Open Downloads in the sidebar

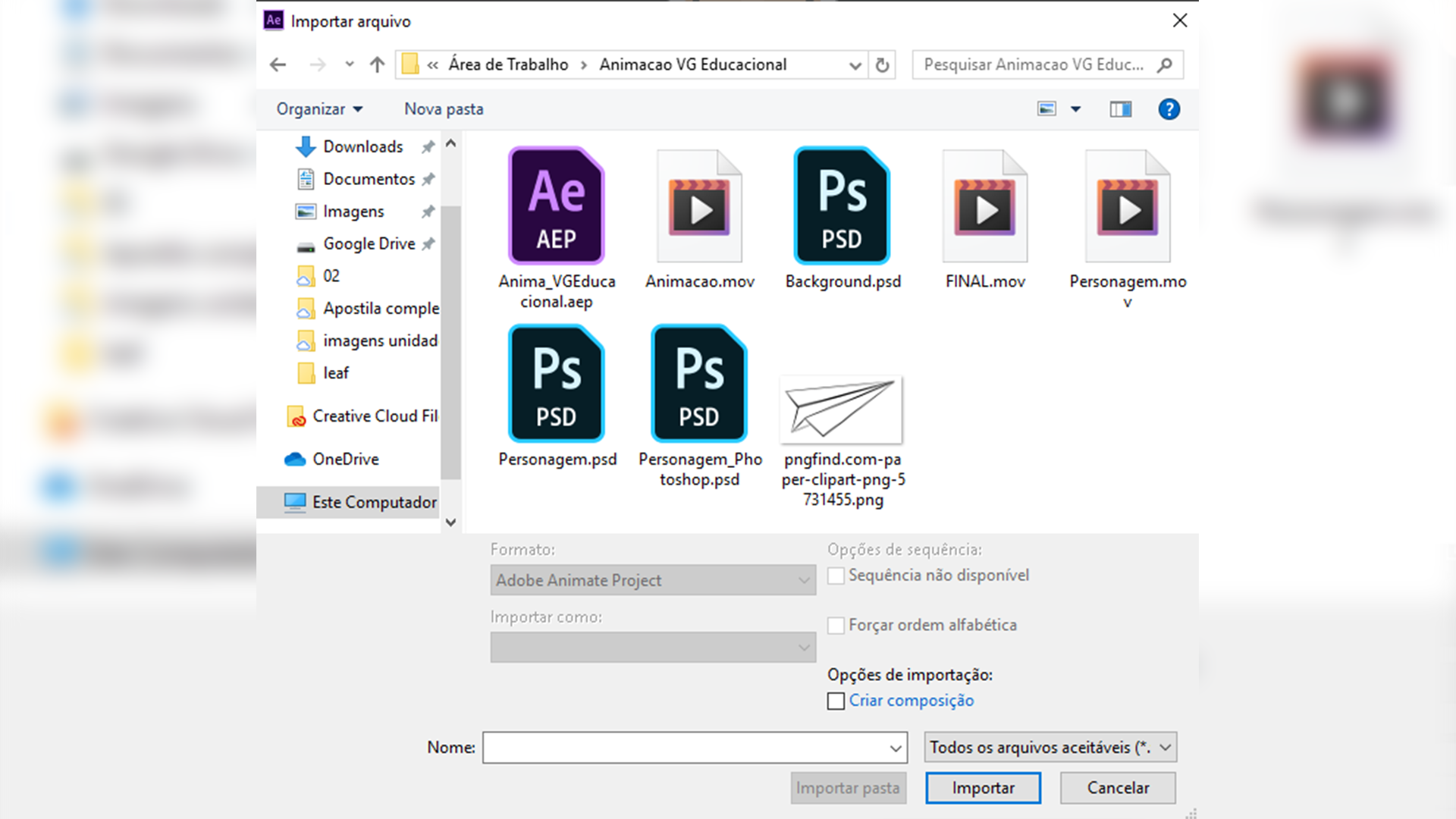pos(362,146)
